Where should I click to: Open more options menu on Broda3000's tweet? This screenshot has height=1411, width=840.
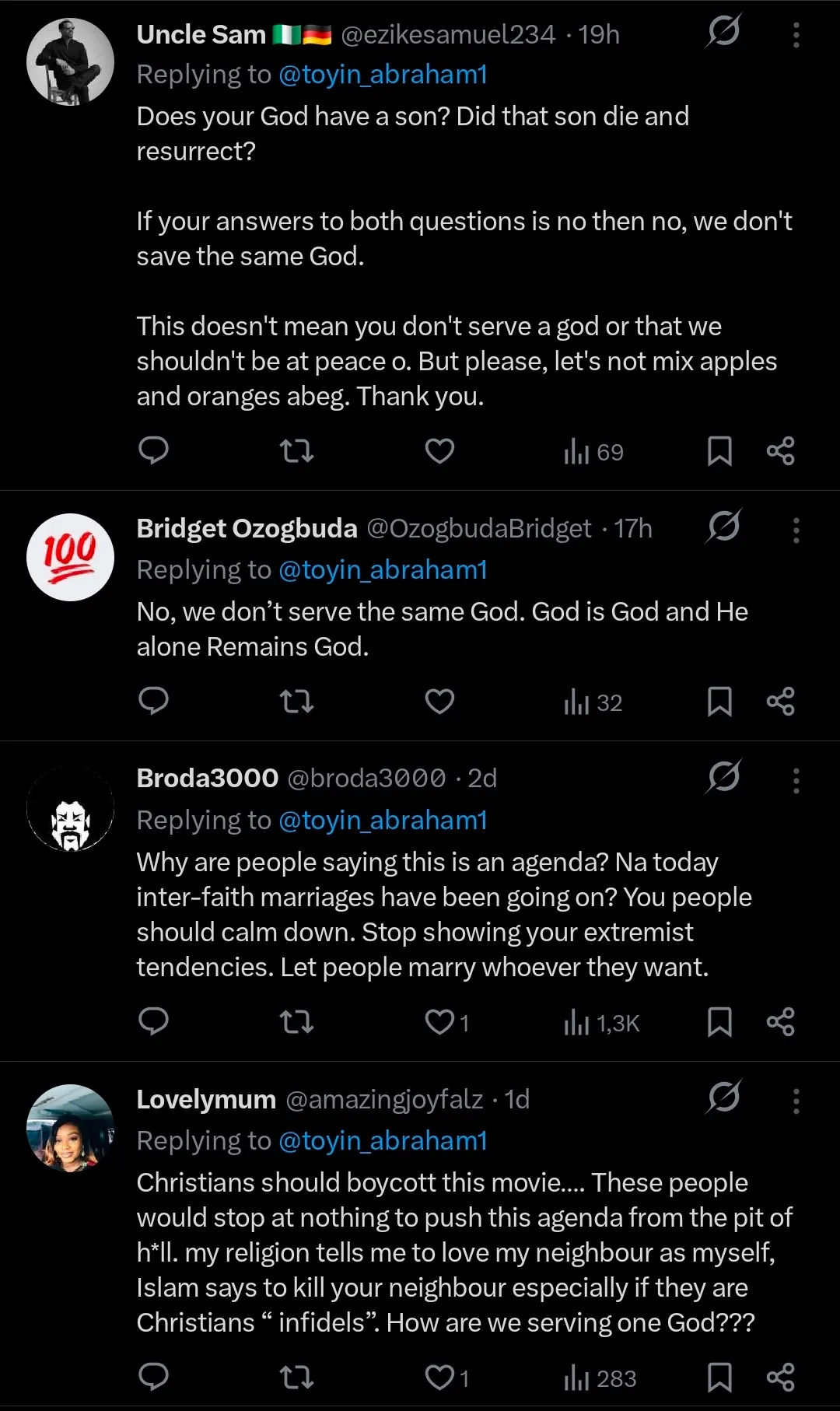click(796, 780)
